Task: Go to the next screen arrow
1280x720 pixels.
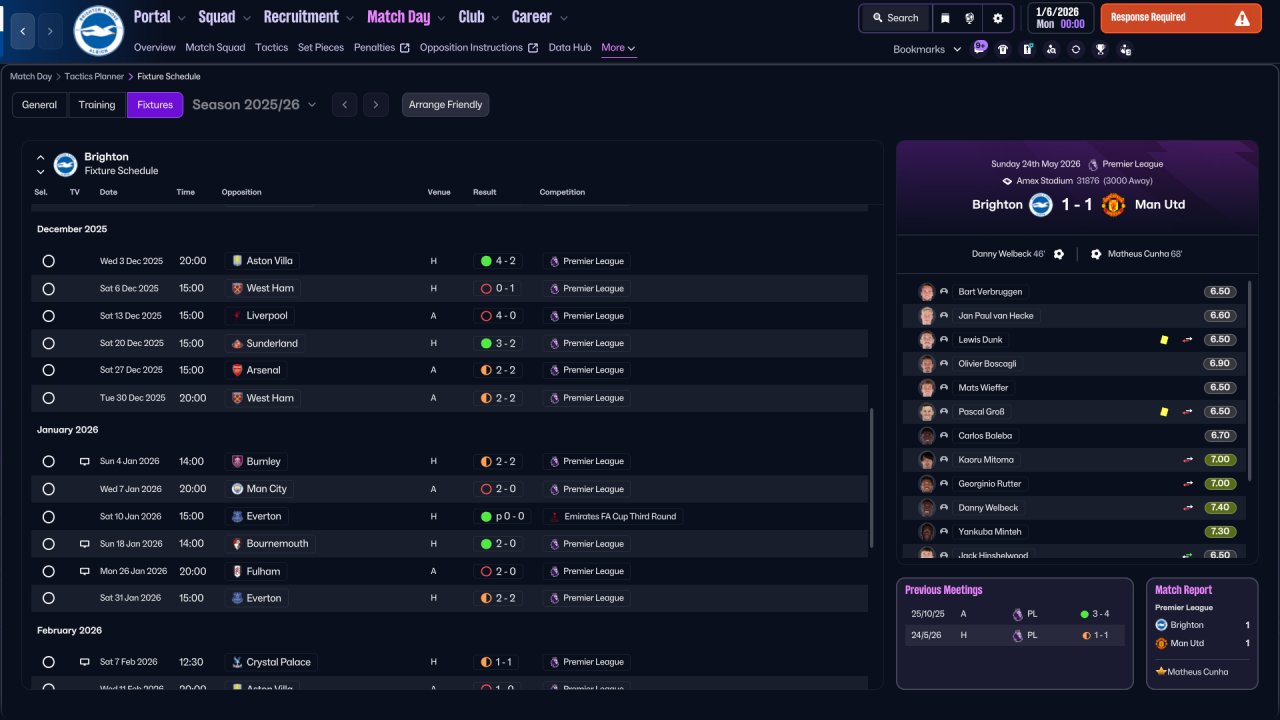Action: point(50,31)
